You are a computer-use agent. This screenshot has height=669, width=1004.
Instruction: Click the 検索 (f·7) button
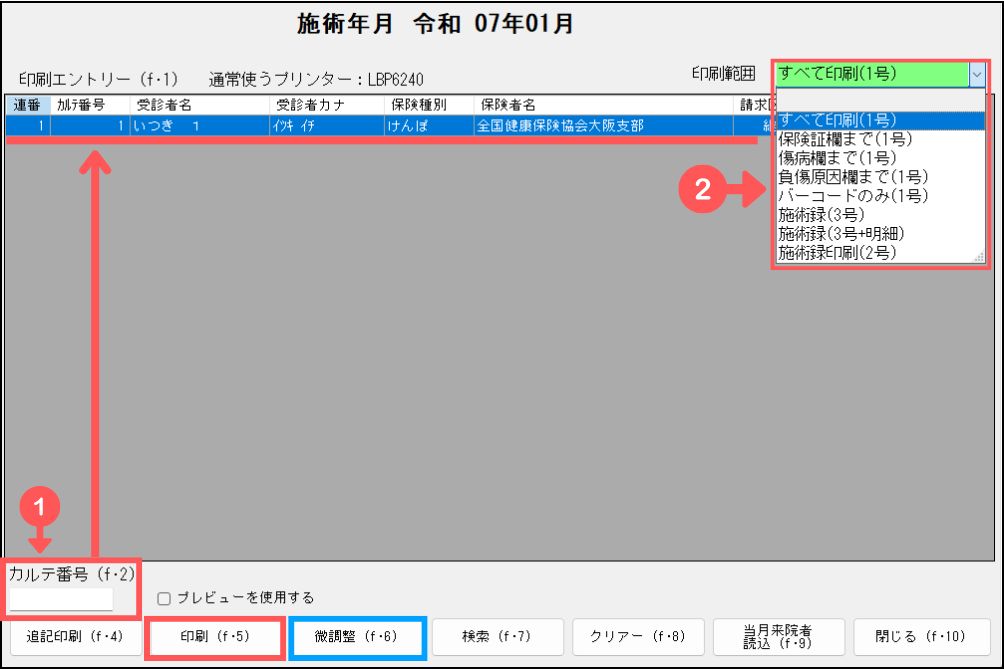tap(497, 636)
